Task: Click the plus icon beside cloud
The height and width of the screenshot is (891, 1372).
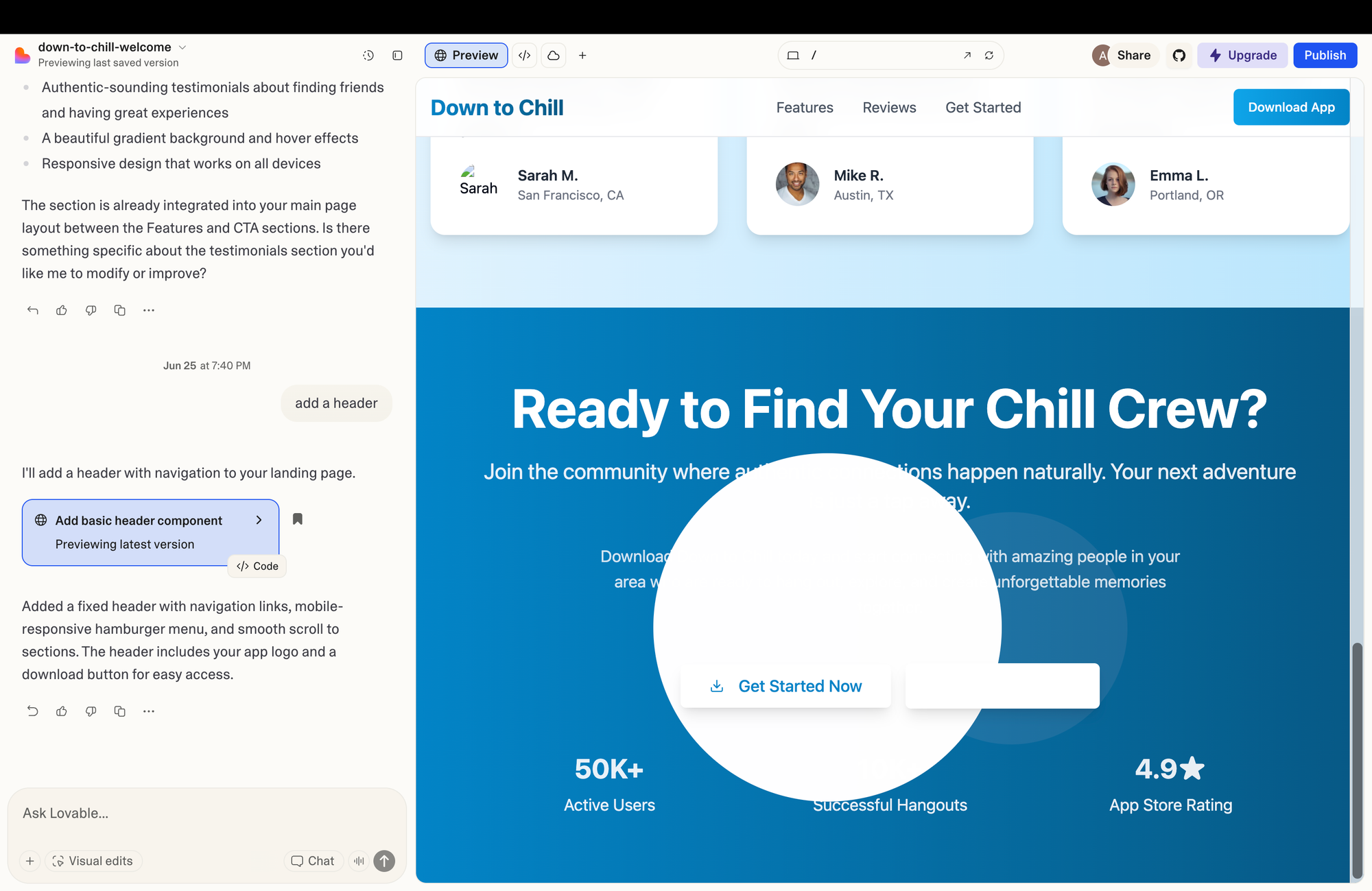Action: 582,56
